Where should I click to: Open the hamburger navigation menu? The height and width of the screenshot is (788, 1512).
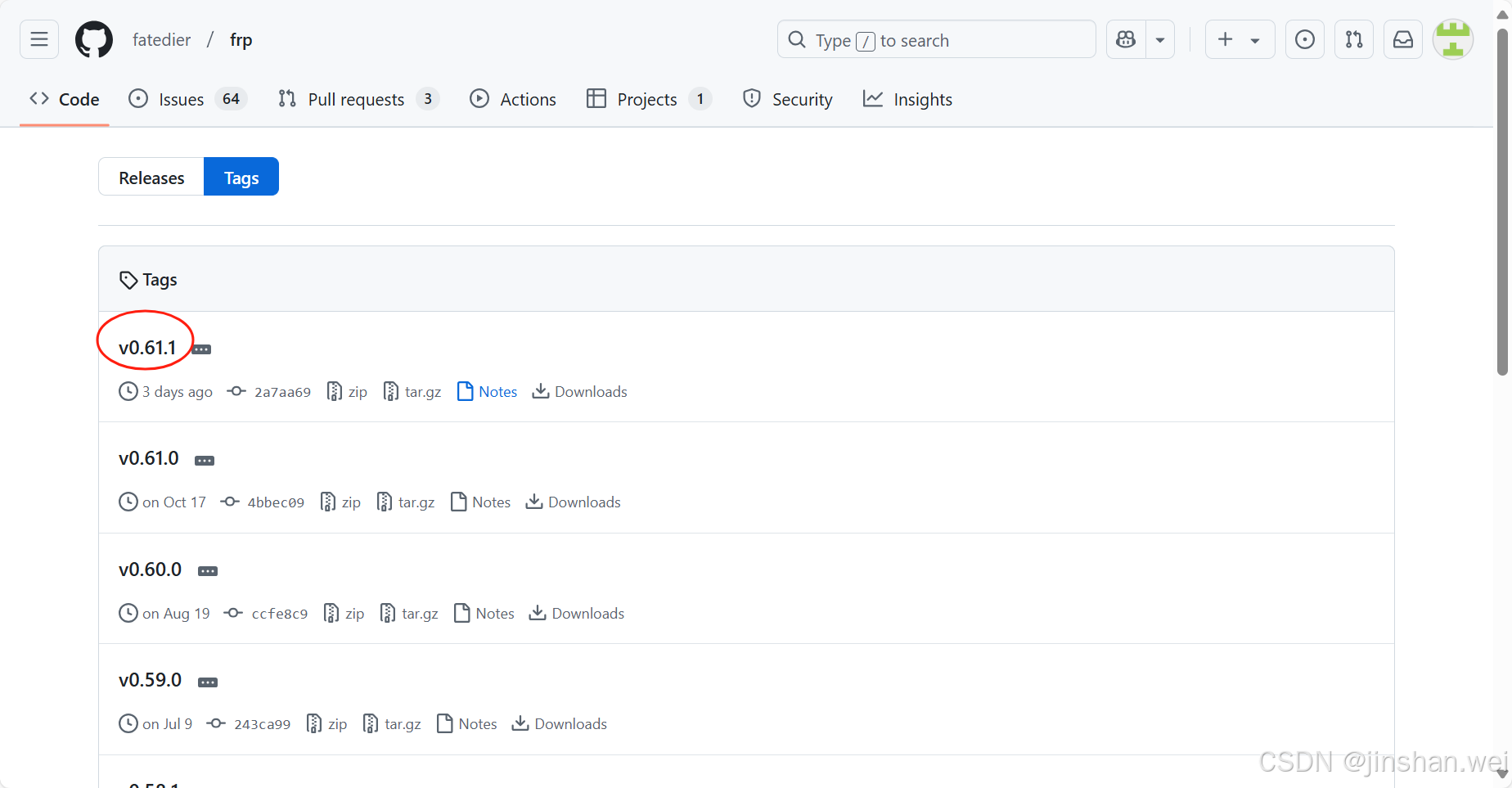click(39, 39)
